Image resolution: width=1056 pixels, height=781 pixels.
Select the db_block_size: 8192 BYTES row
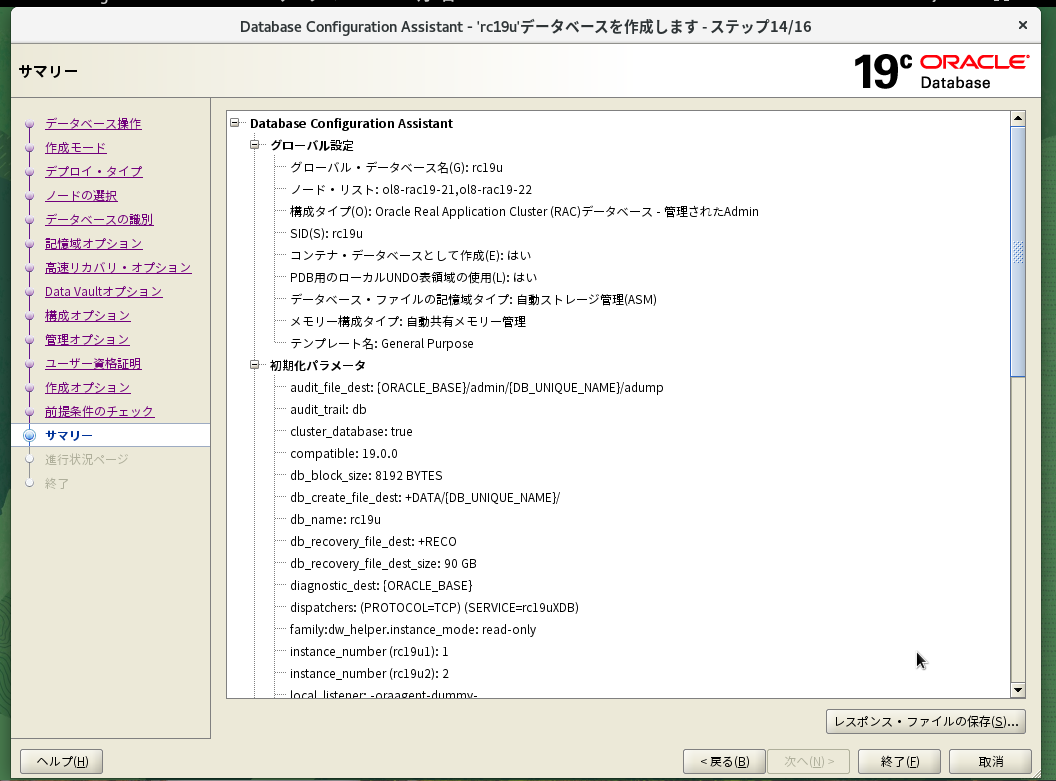(366, 475)
